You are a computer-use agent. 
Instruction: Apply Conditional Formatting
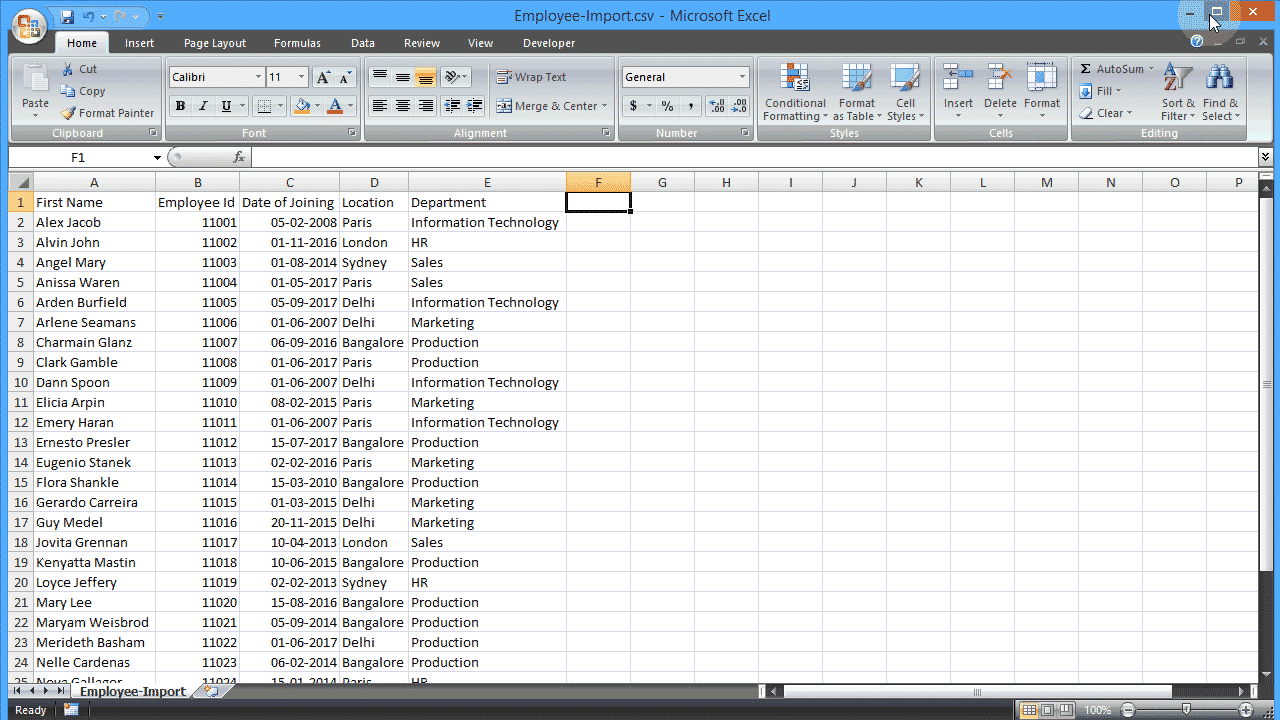coord(794,92)
